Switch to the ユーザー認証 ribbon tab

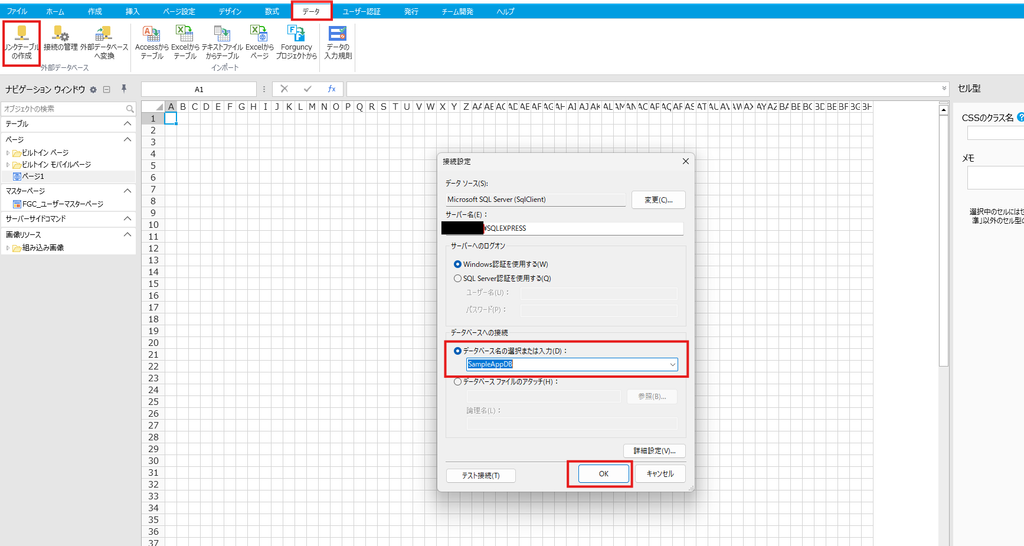361,11
